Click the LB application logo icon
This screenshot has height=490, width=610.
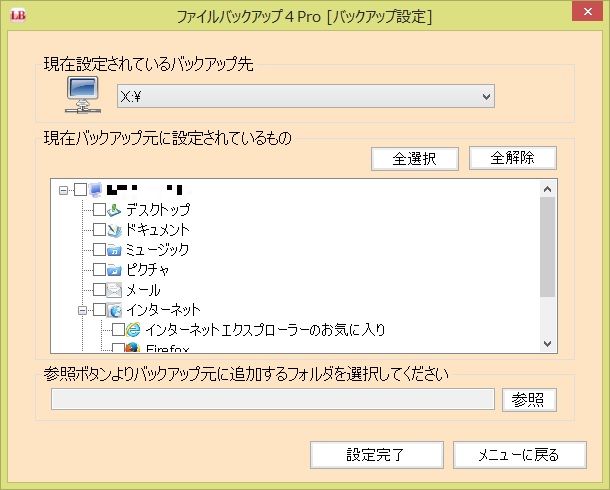click(x=18, y=16)
